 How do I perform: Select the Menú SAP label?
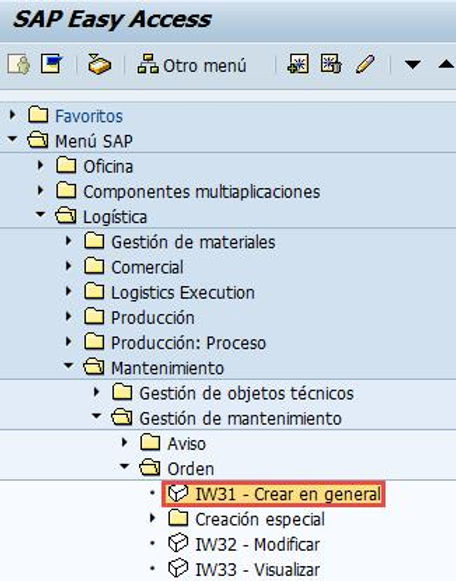pyautogui.click(x=94, y=141)
